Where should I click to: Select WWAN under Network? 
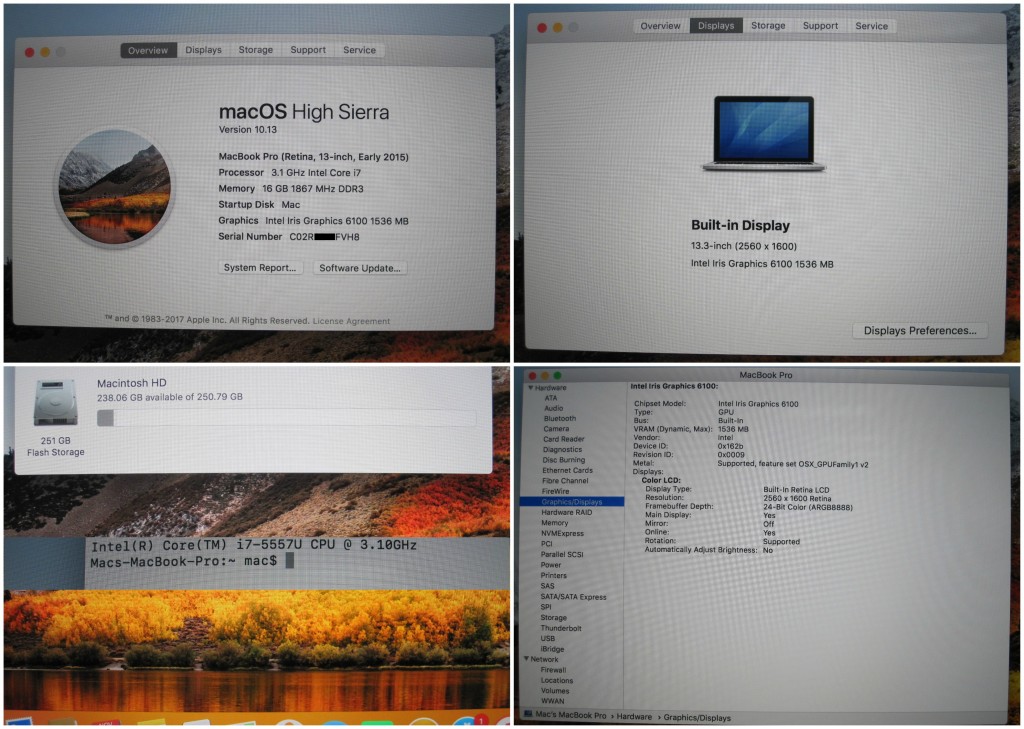[x=552, y=702]
